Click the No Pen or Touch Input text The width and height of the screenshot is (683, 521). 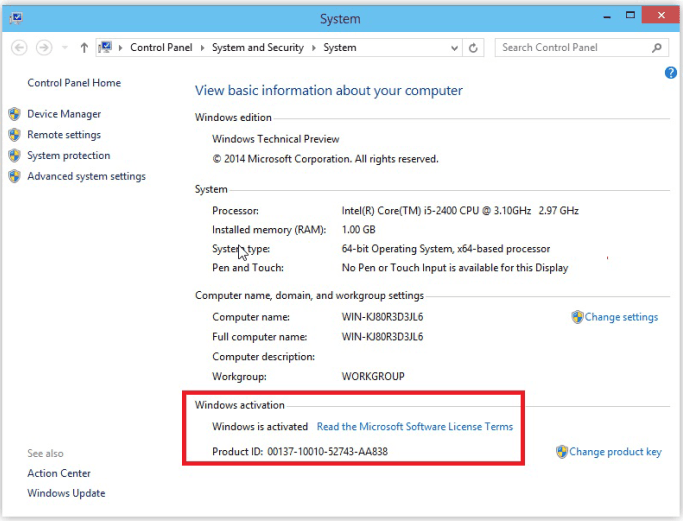point(455,267)
